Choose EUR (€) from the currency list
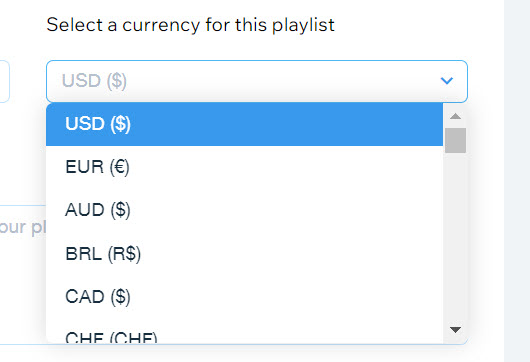Screen dimensions: 530x362 point(244,167)
